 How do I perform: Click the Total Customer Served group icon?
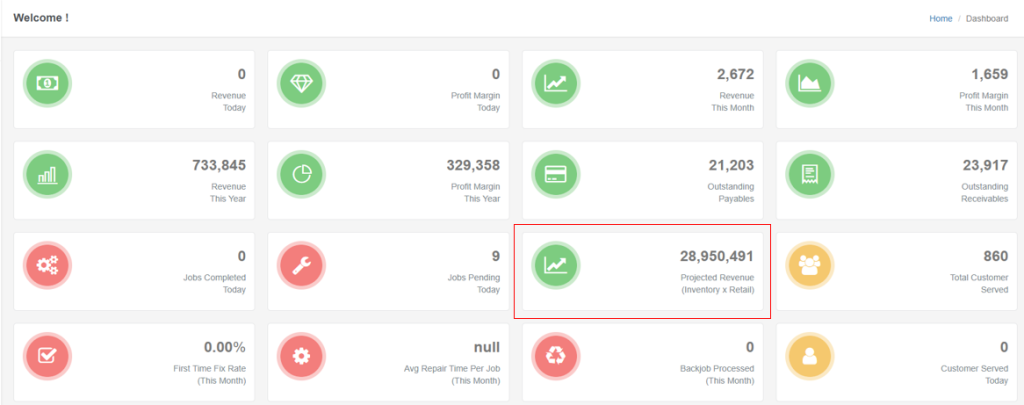[810, 265]
